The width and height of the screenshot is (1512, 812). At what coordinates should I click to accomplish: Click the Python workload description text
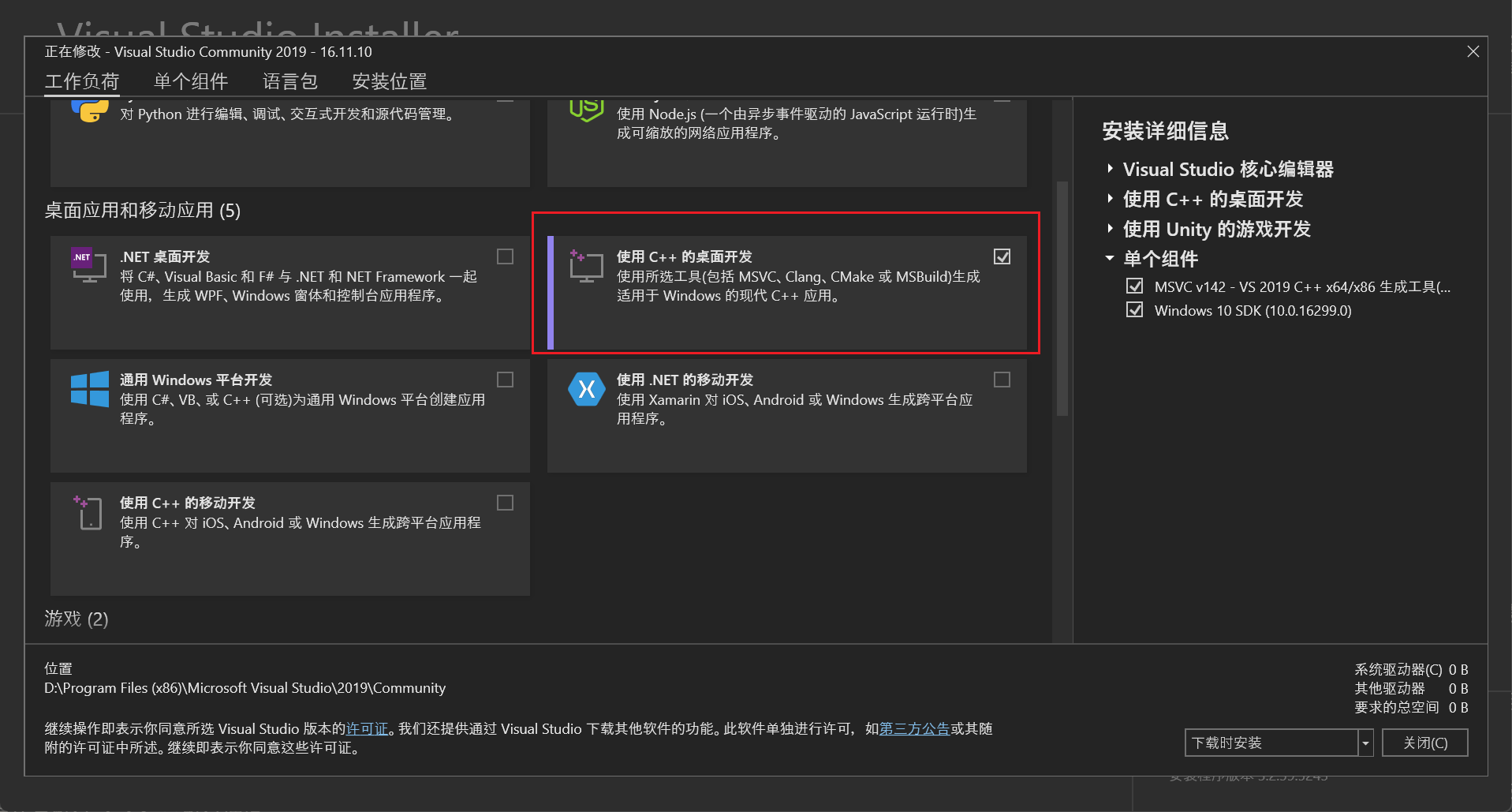[289, 114]
